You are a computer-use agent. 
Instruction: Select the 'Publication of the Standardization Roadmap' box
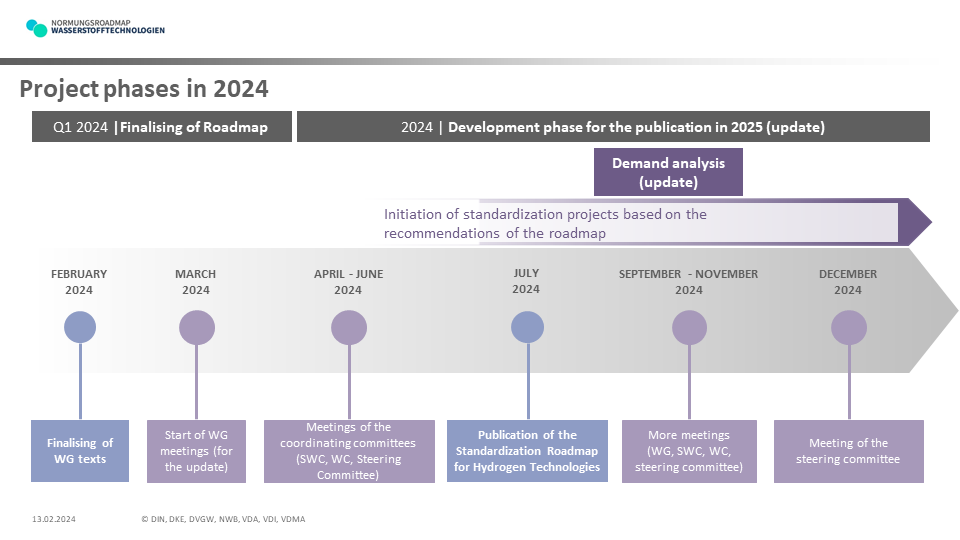tap(527, 451)
